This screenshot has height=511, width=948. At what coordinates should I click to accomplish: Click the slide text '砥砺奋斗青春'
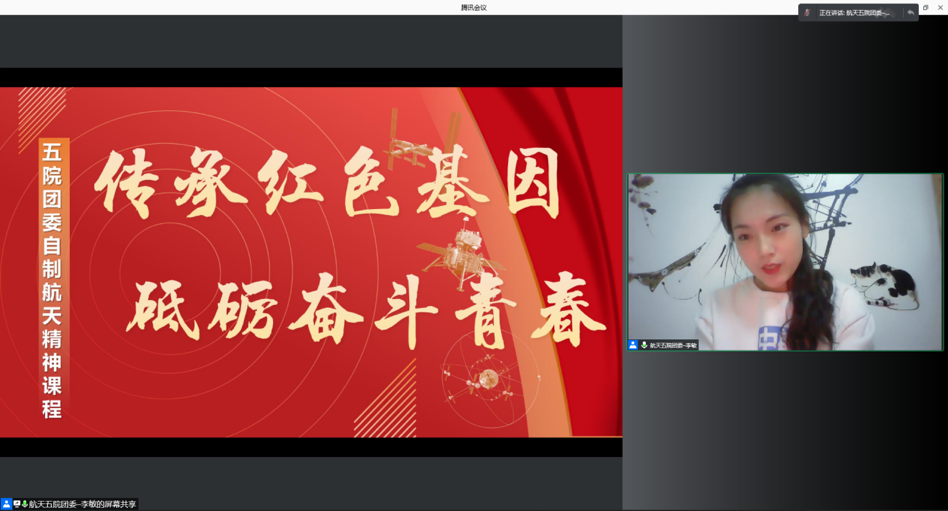pos(367,310)
